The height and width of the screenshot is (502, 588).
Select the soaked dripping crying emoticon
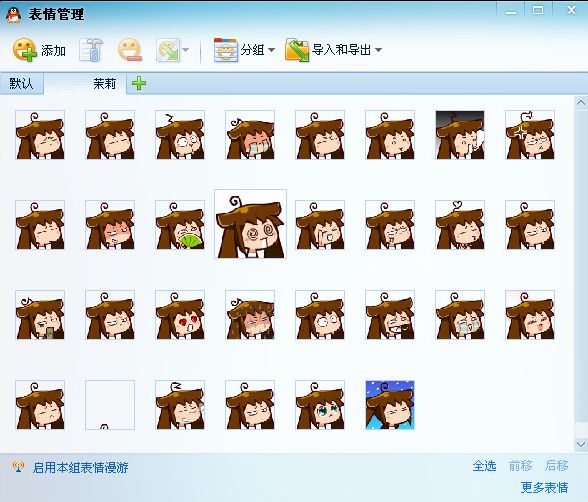click(x=250, y=315)
